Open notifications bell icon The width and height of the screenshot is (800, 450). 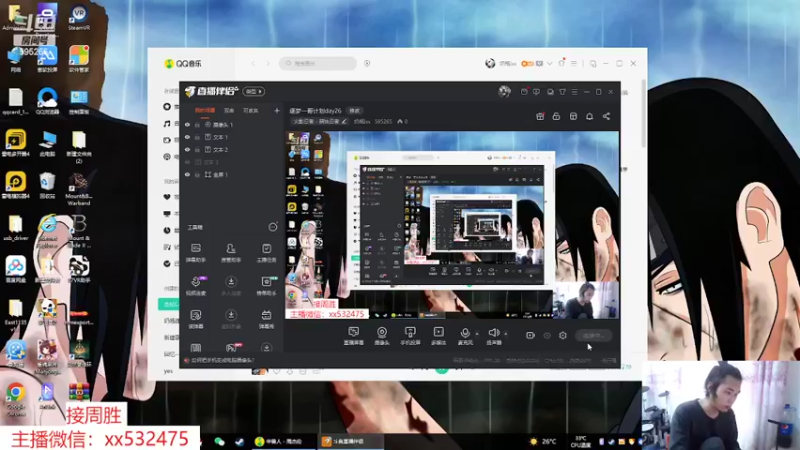pyautogui.click(x=589, y=116)
